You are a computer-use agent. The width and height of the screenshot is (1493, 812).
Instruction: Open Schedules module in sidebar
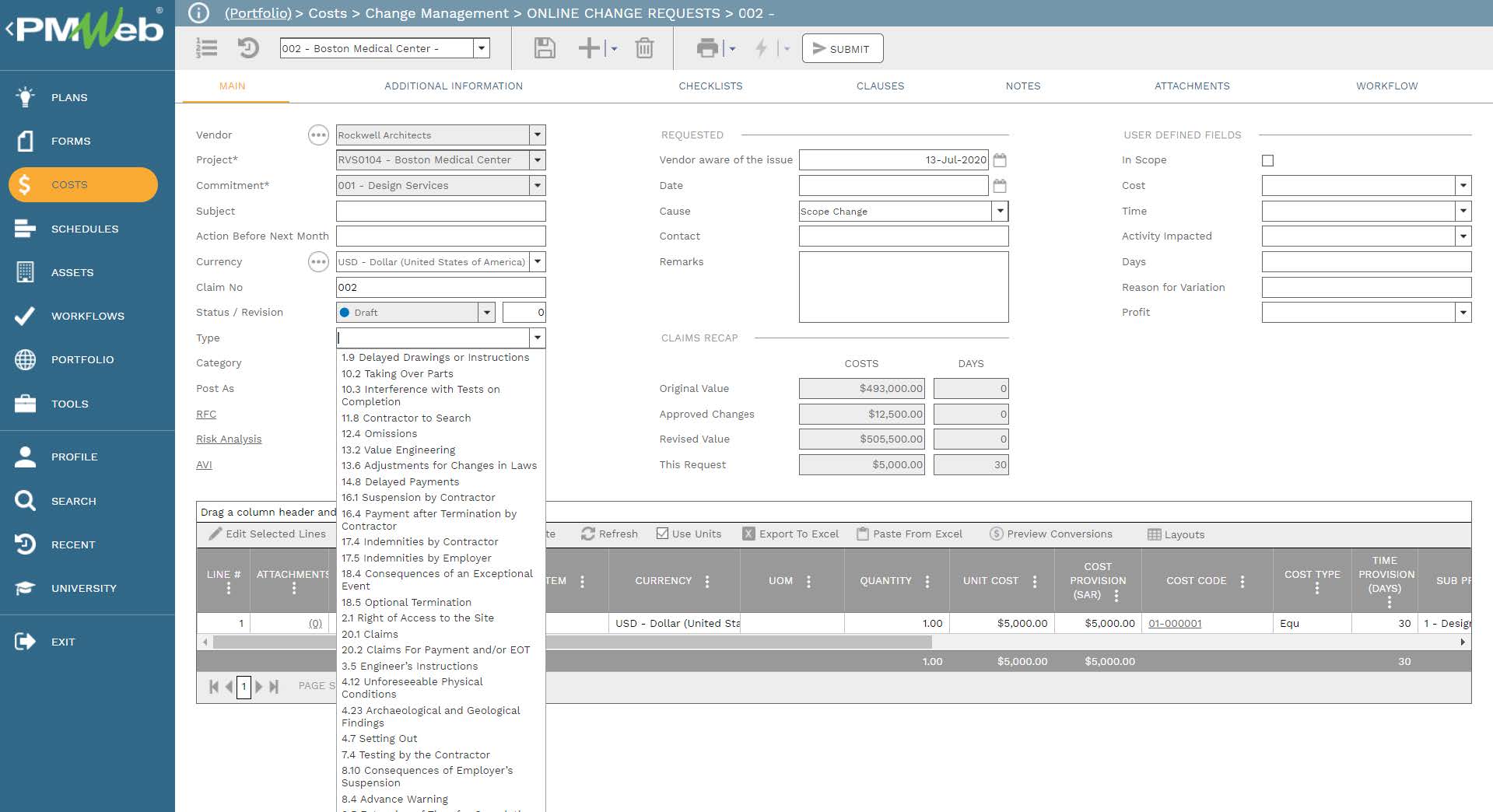(84, 229)
